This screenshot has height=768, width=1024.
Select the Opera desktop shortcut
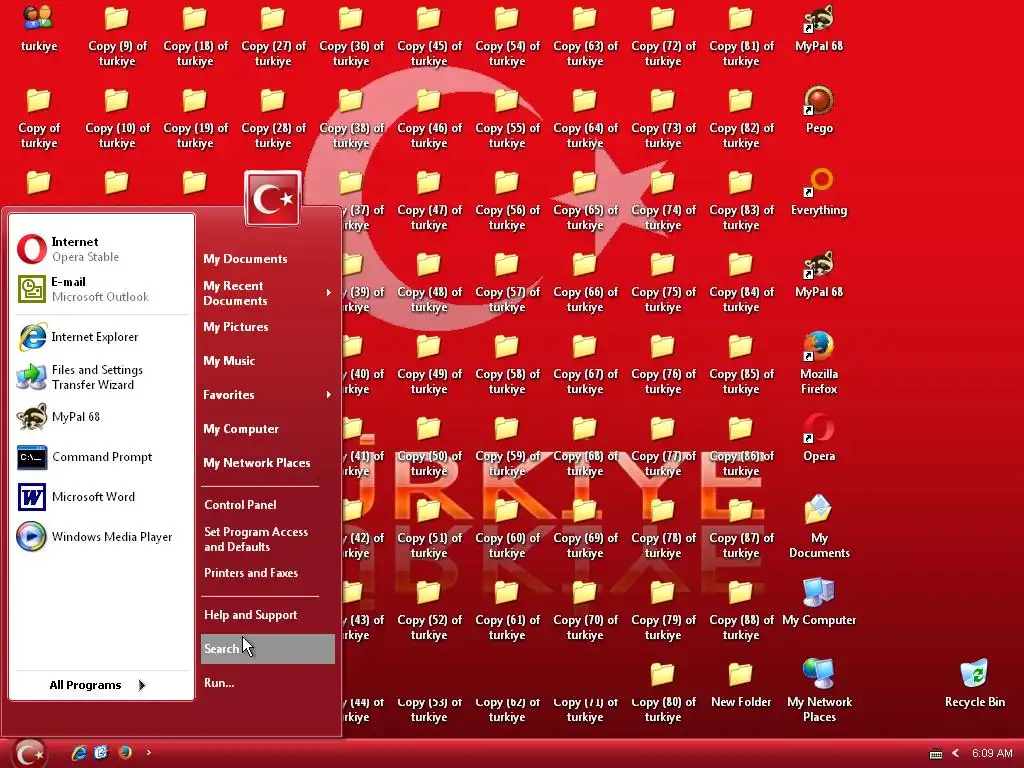(819, 438)
